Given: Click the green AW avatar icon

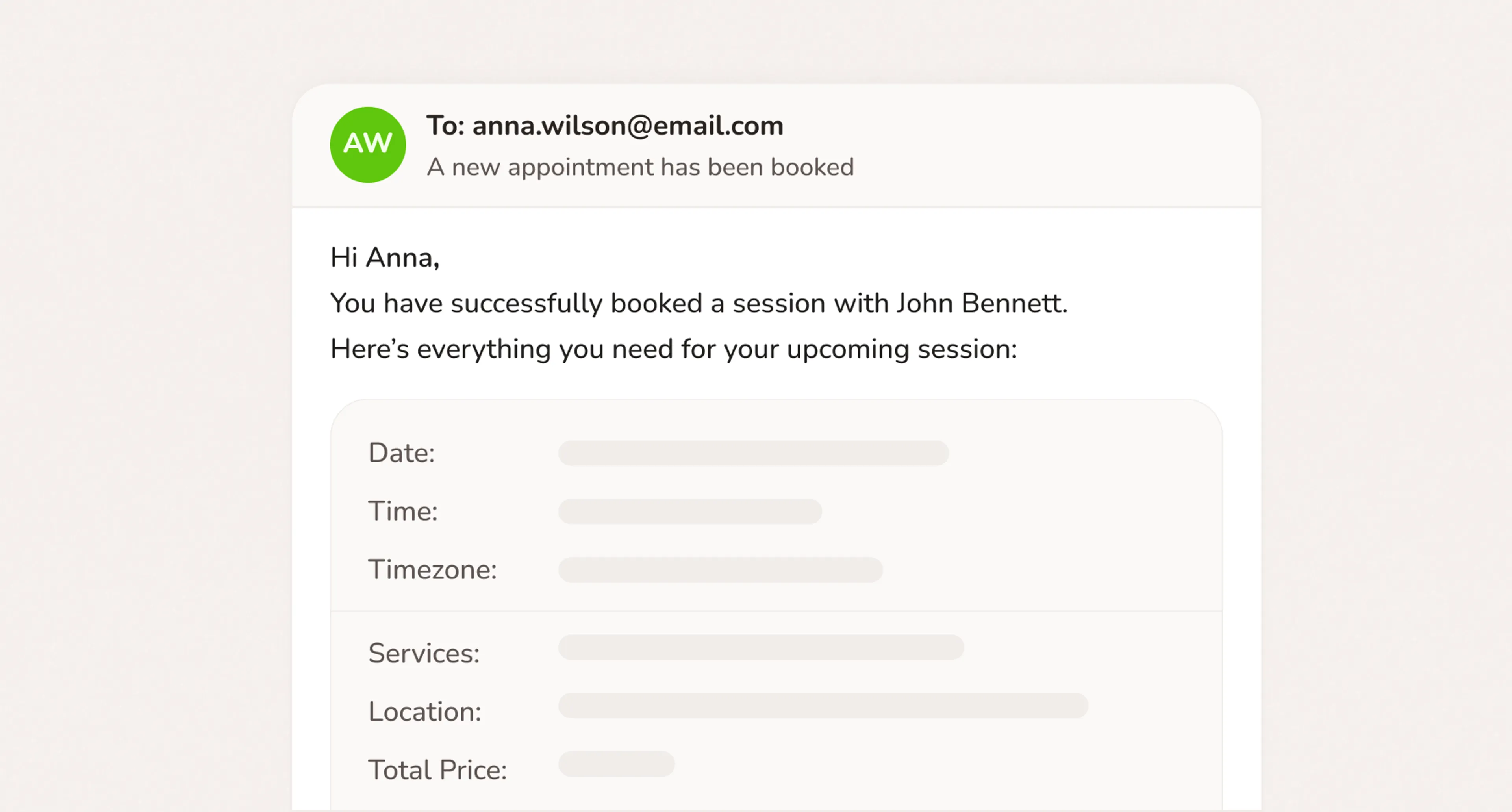Looking at the screenshot, I should point(368,145).
